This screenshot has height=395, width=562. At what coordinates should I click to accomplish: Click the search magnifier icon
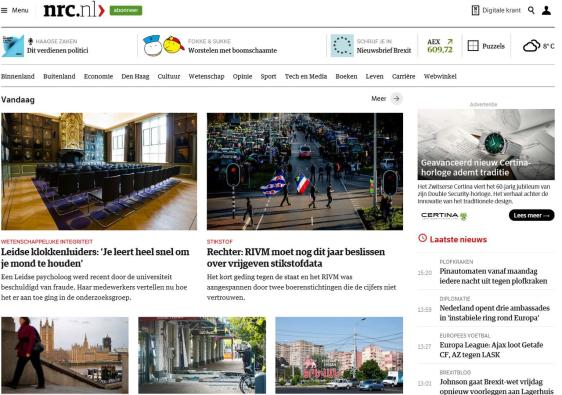[531, 10]
